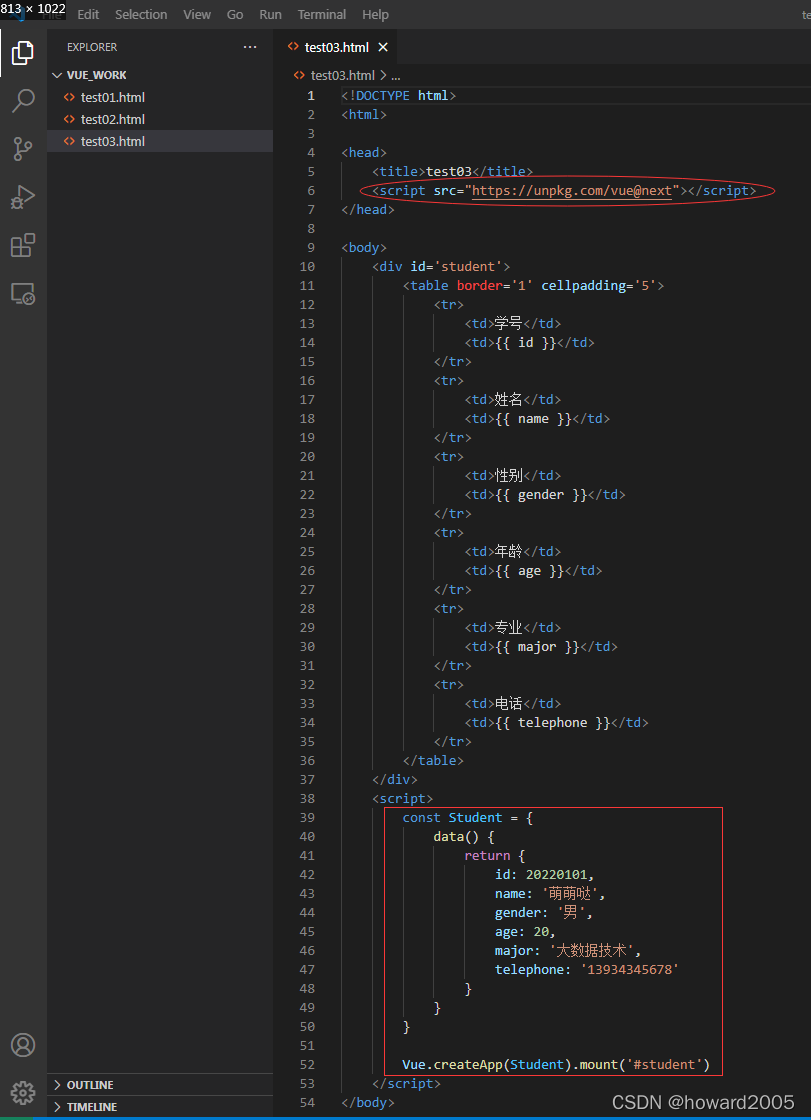The height and width of the screenshot is (1120, 811).
Task: Open the Terminal menu
Action: (322, 14)
